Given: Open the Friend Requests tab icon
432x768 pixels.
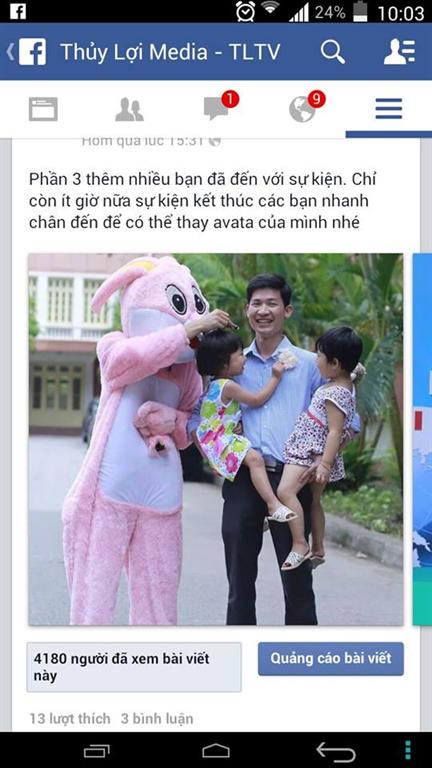Looking at the screenshot, I should pos(129,109).
